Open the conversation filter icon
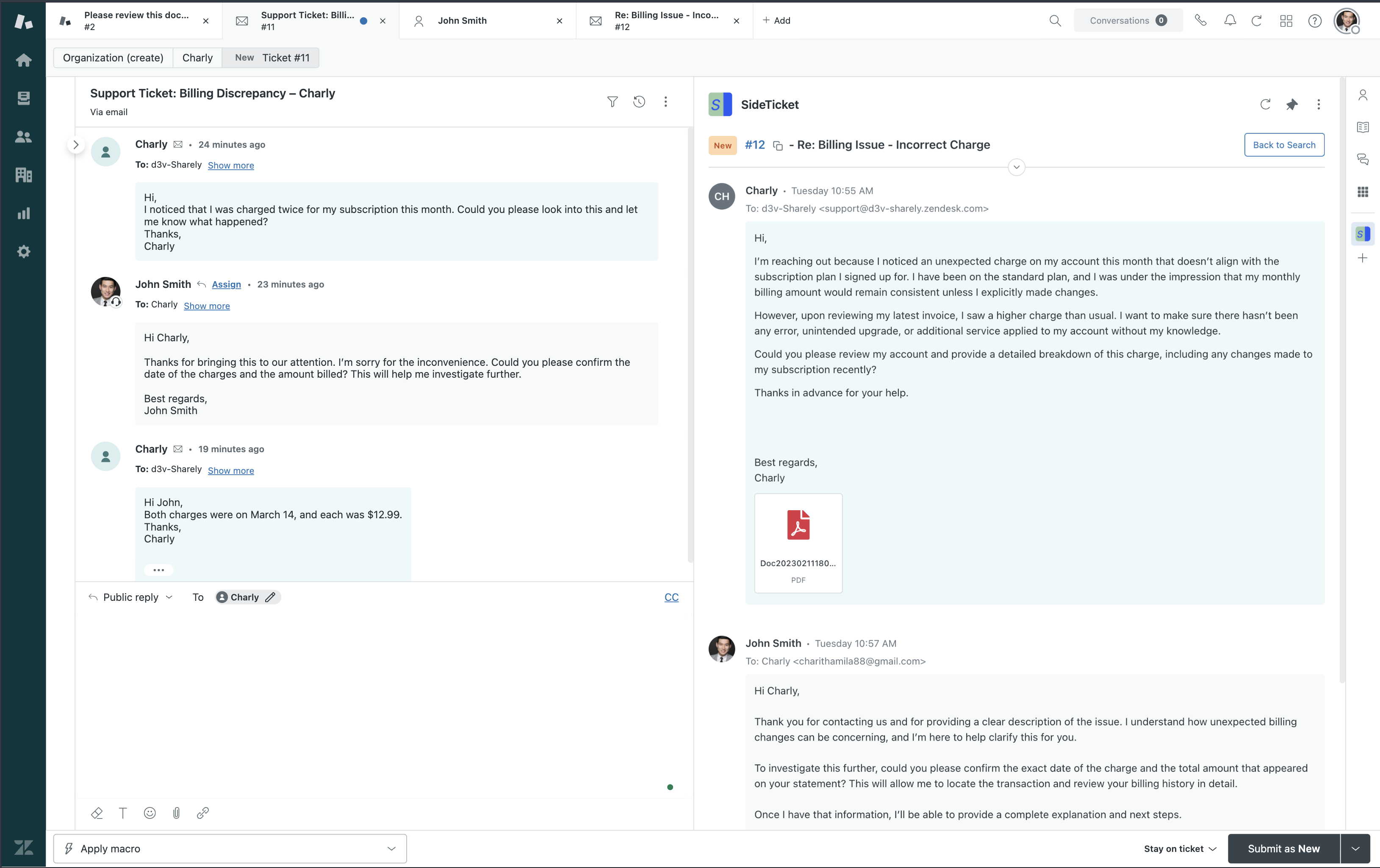The height and width of the screenshot is (868, 1380). tap(612, 102)
